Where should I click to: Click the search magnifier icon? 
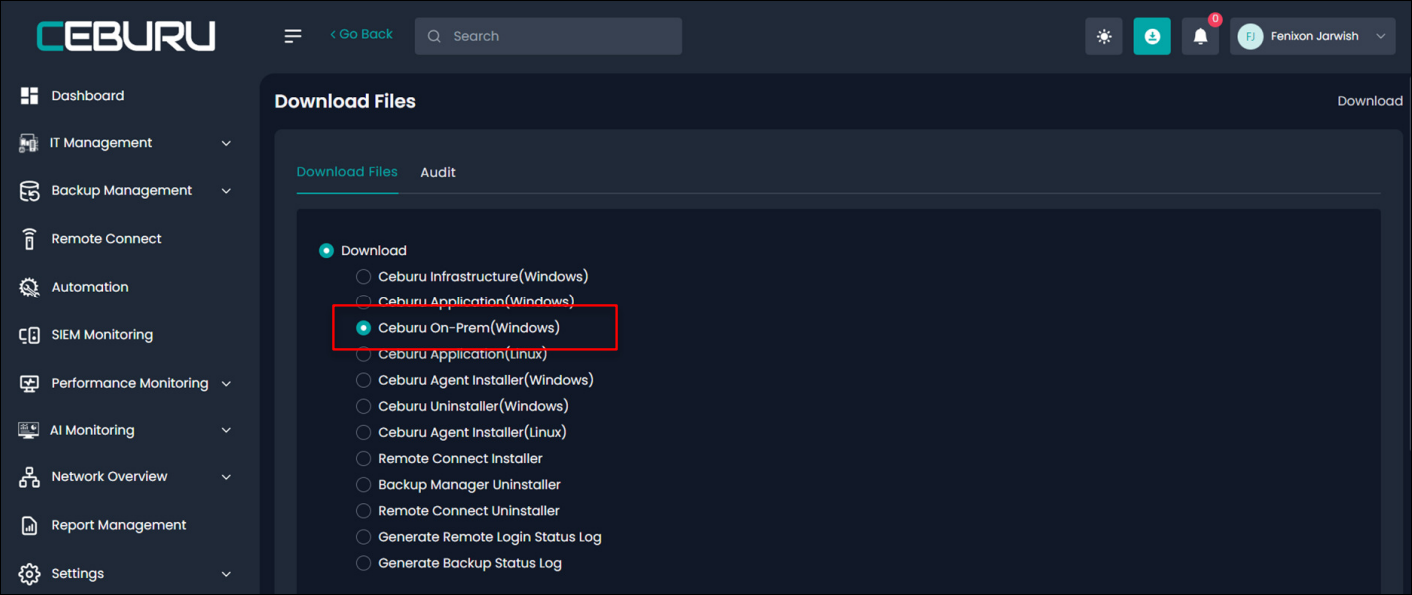coord(434,36)
